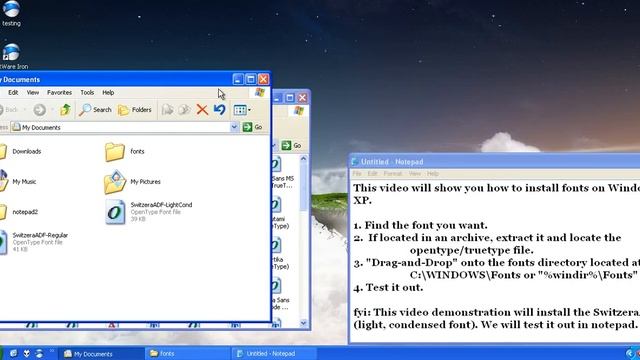Click the red Delete X icon
This screenshot has width=640, height=360.
pos(202,109)
